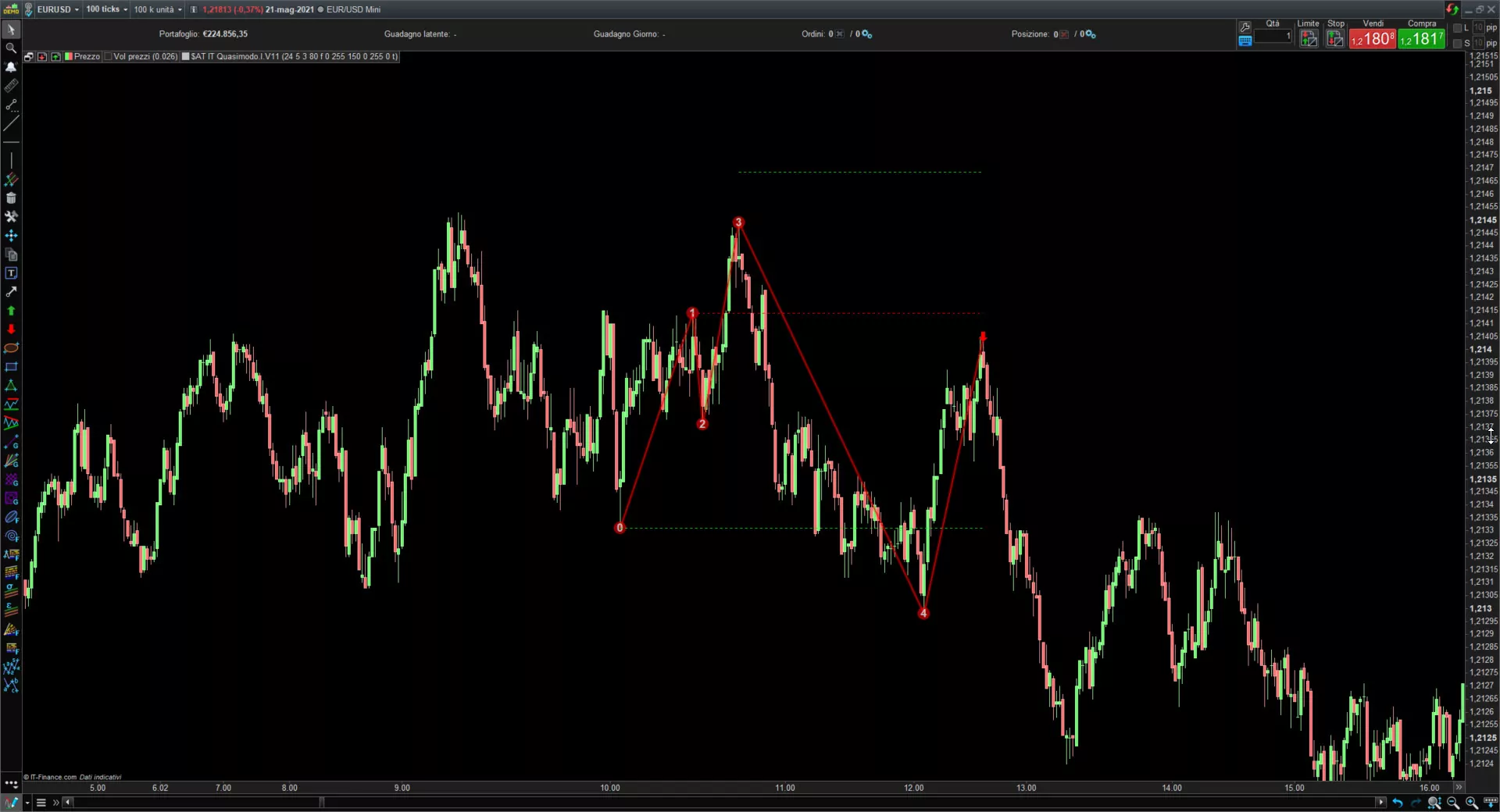The height and width of the screenshot is (812, 1500).
Task: Open the 100 ticks timeframe dropdown
Action: point(106,9)
